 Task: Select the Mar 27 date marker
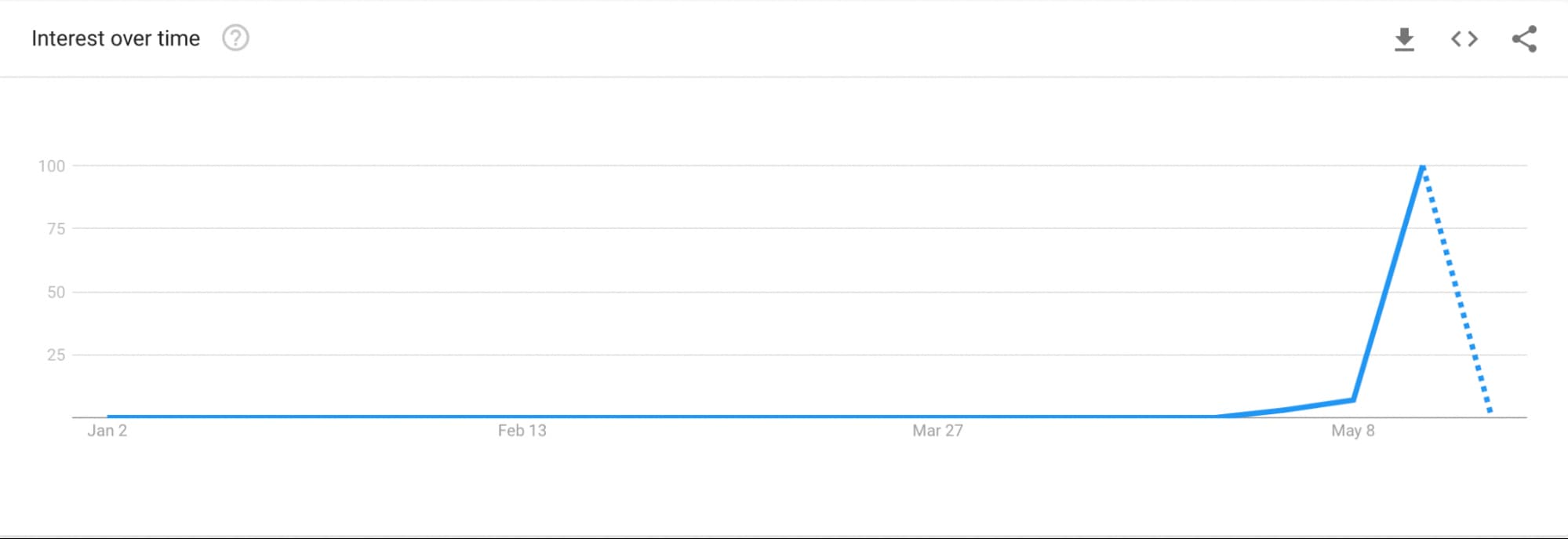point(938,430)
